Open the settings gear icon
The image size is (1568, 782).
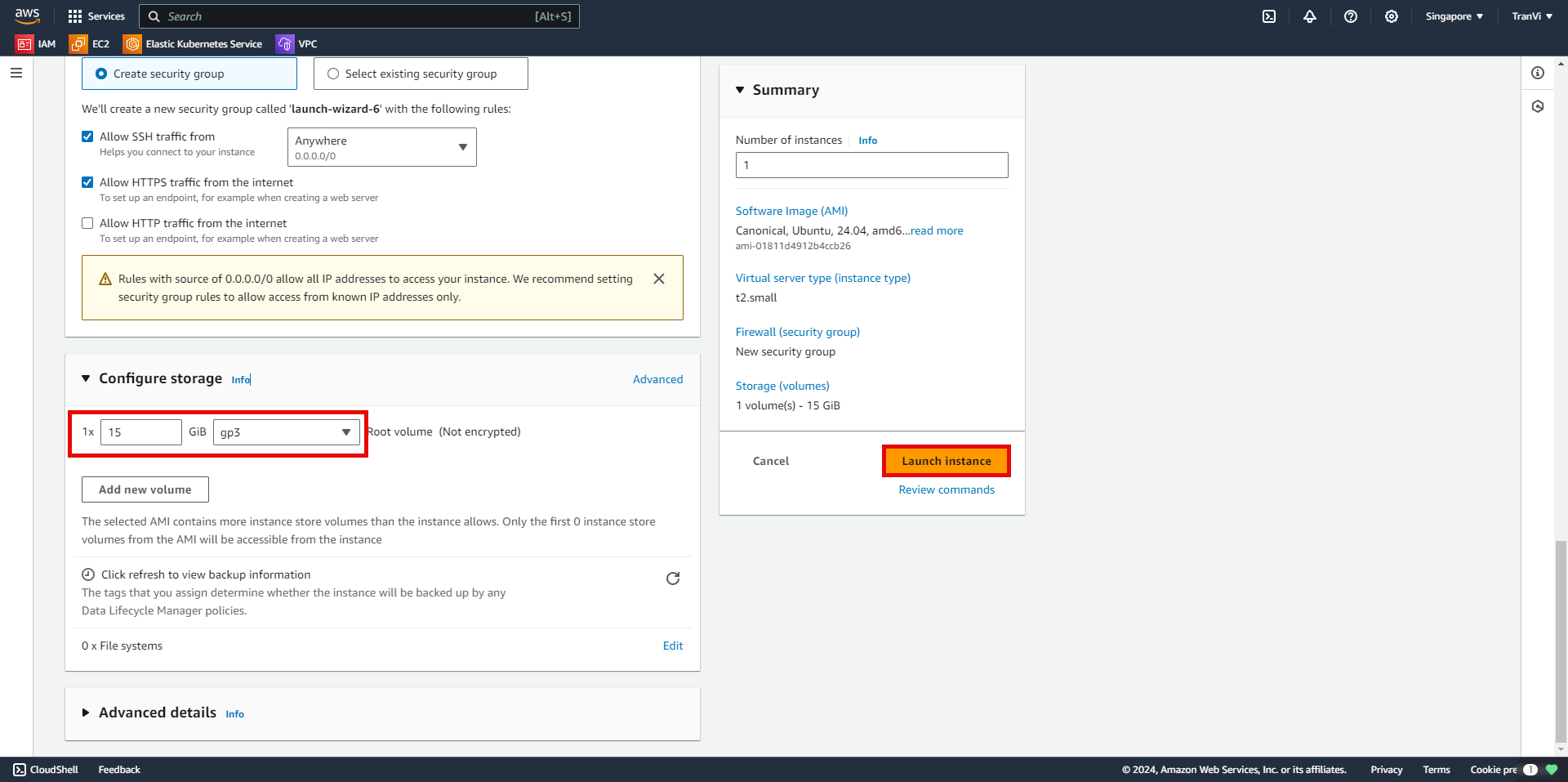(1392, 16)
